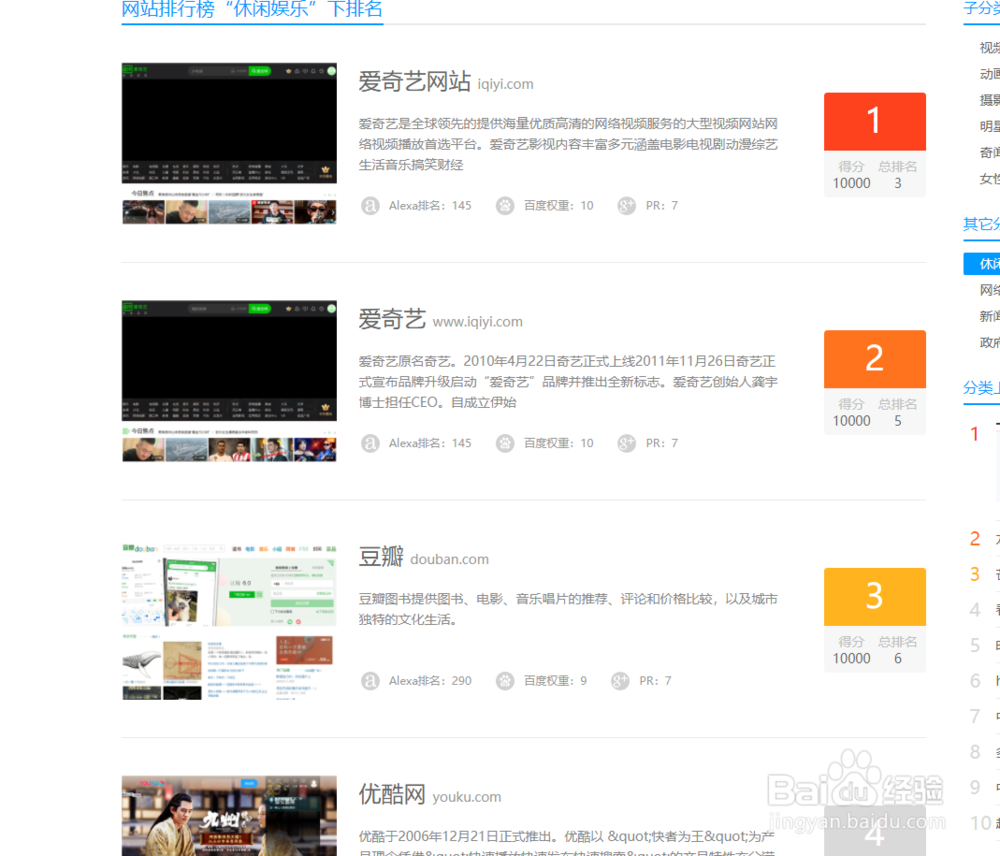
Task: Click the 爱奇艺原名奇艺 description paragraph
Action: (x=568, y=381)
